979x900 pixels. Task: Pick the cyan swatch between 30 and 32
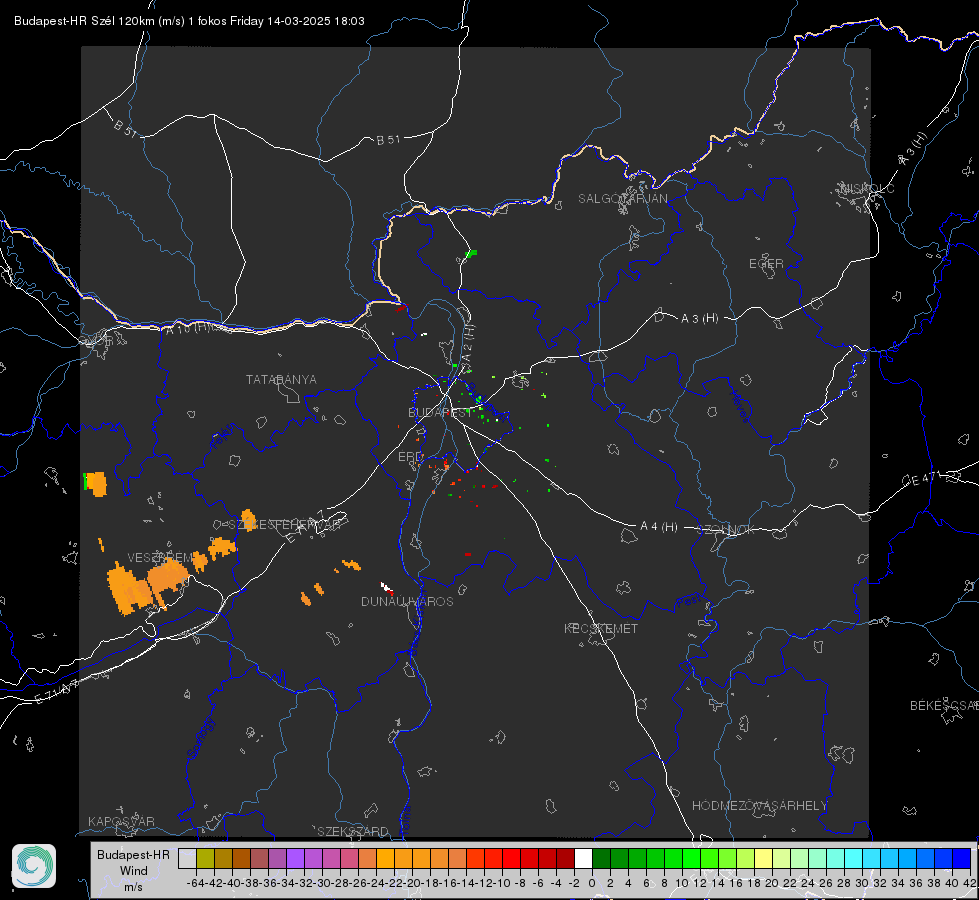(871, 858)
